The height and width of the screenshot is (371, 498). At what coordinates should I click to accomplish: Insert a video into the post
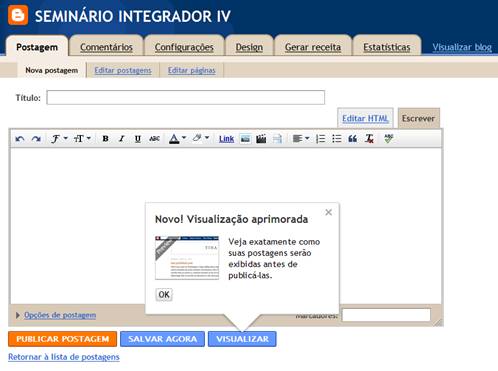(x=261, y=139)
